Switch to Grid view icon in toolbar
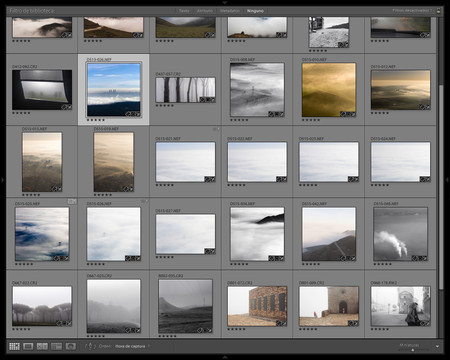The image size is (450, 360). coord(14,346)
